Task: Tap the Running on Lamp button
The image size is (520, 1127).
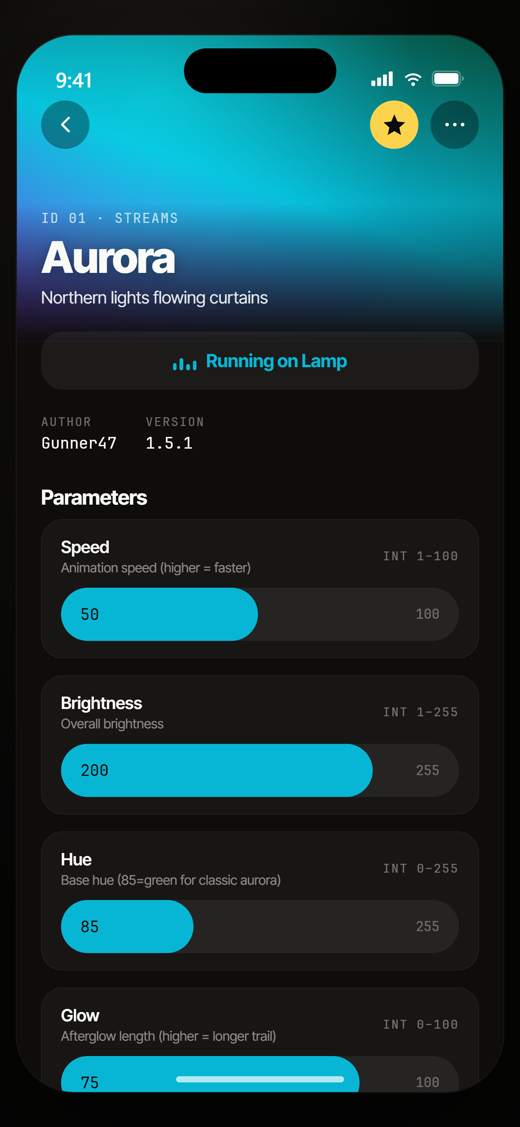Action: [260, 361]
